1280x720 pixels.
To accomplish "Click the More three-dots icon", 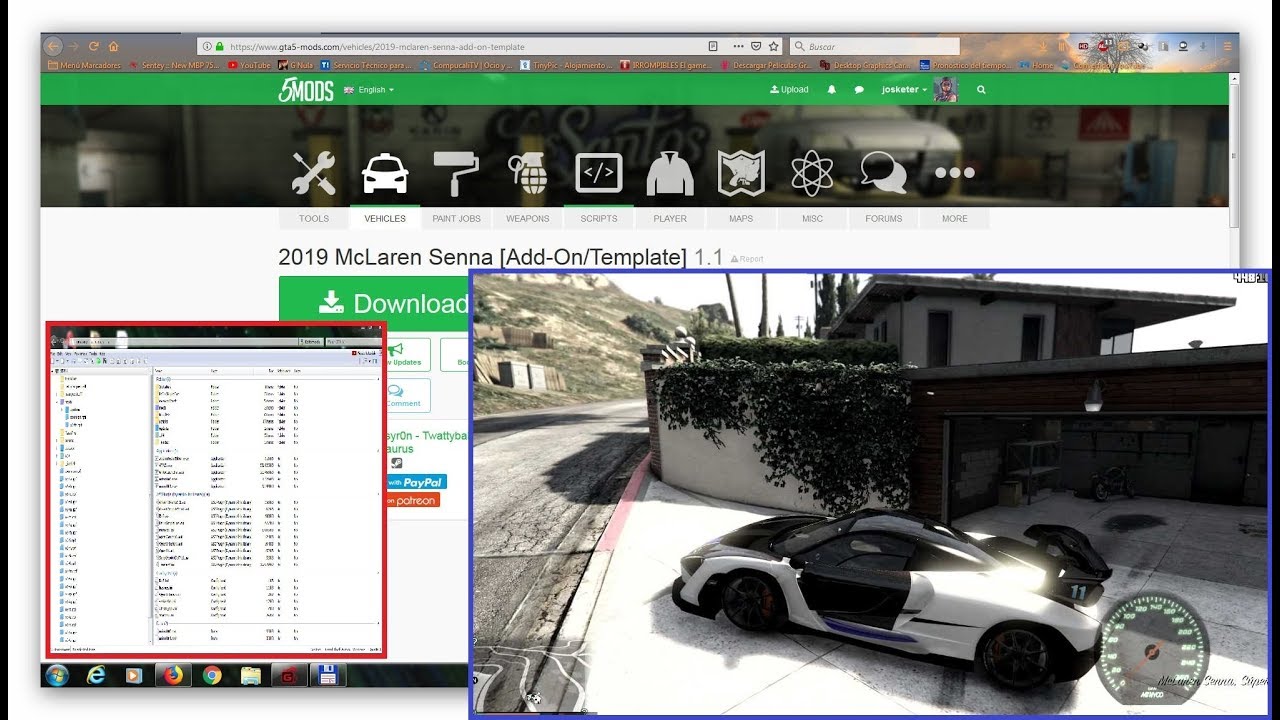I will click(x=954, y=174).
